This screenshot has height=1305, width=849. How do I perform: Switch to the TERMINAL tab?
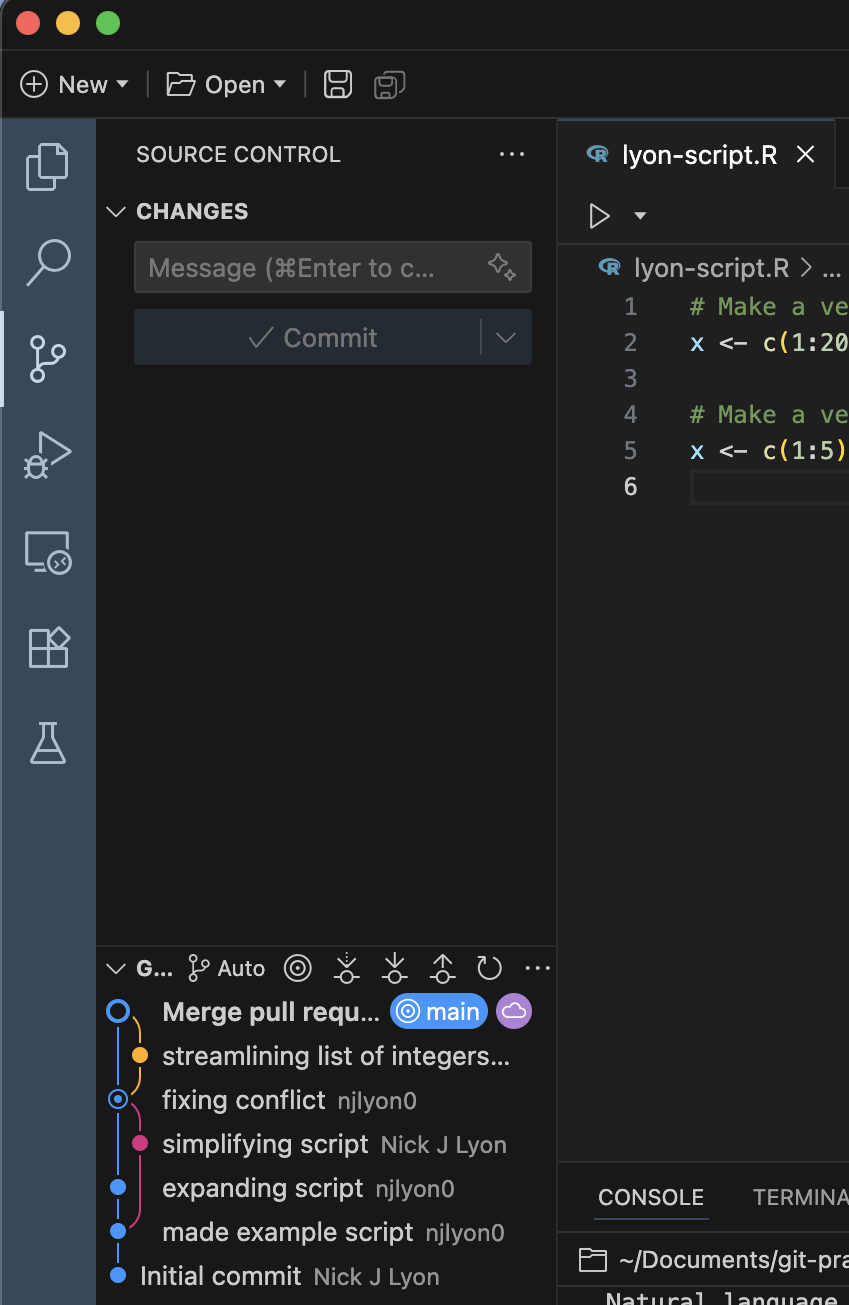[x=800, y=1197]
